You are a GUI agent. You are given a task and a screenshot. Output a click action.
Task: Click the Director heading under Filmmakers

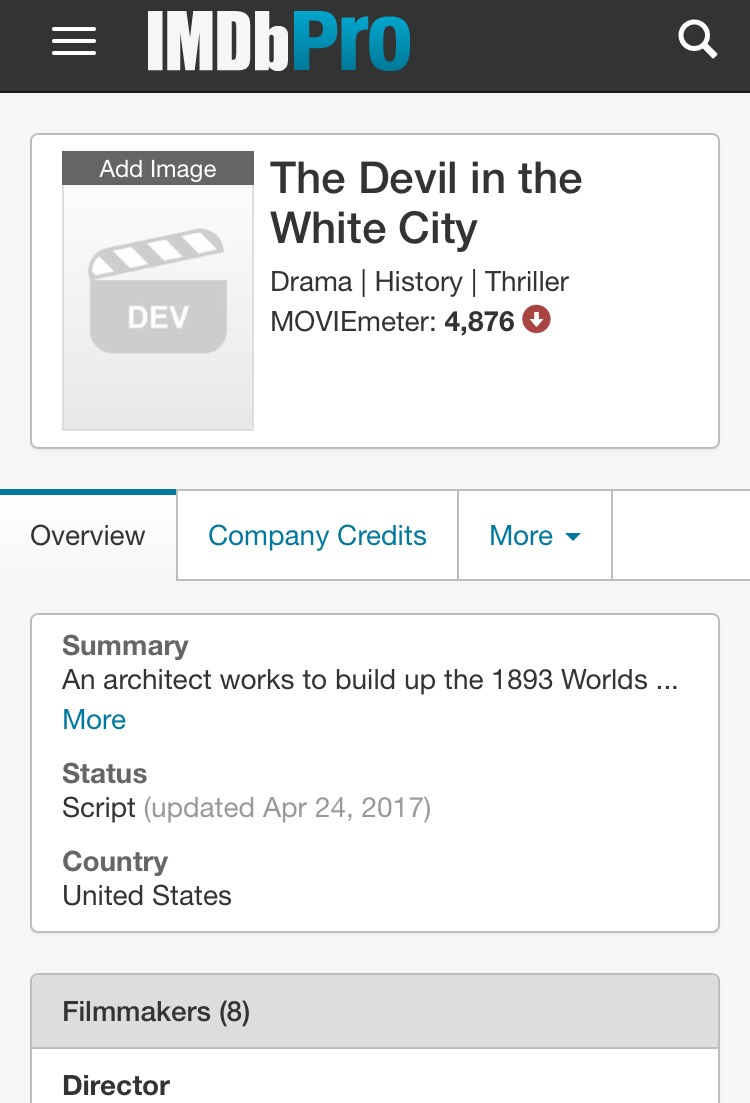(116, 1085)
